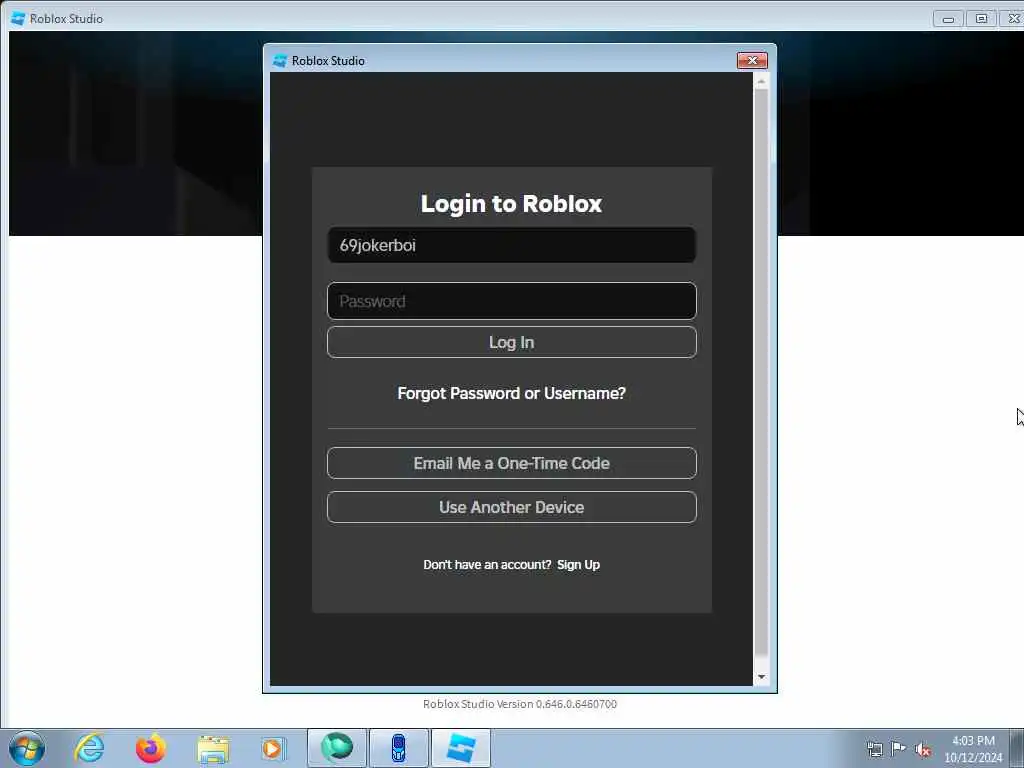Open Firefox from the taskbar
The width and height of the screenshot is (1024, 768).
tap(151, 748)
